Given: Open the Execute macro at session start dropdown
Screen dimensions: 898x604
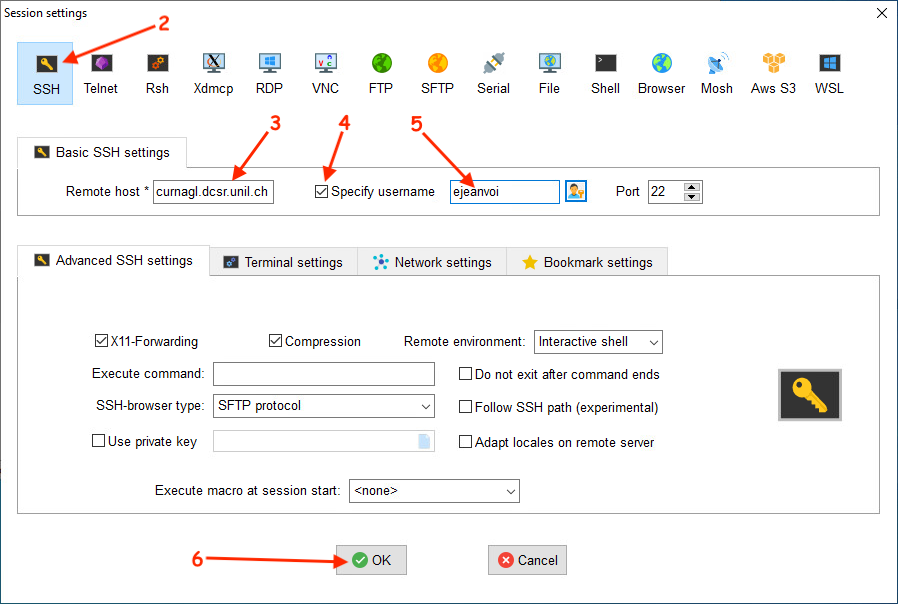Looking at the screenshot, I should 434,491.
